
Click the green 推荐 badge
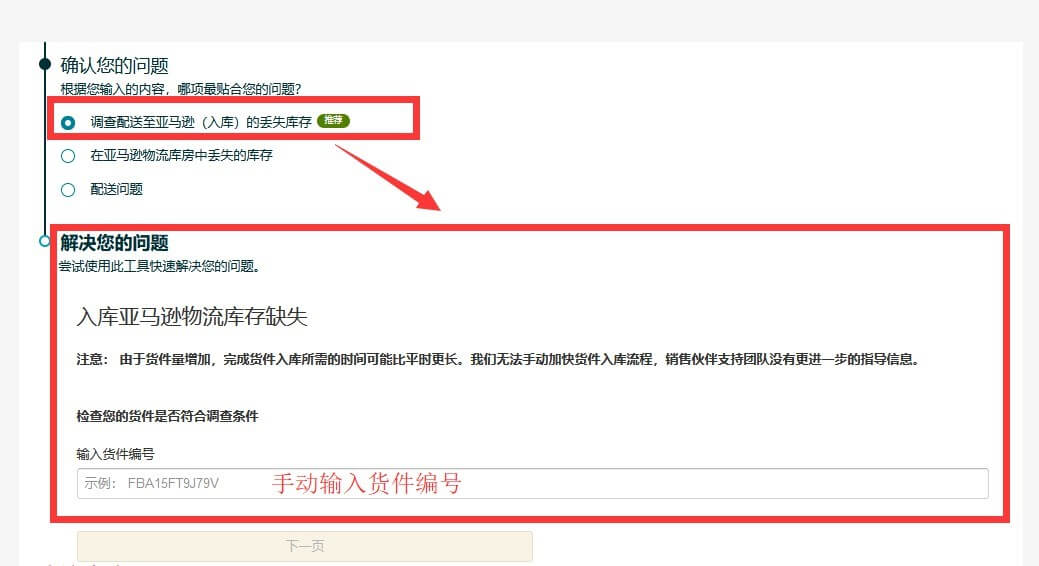[x=333, y=121]
